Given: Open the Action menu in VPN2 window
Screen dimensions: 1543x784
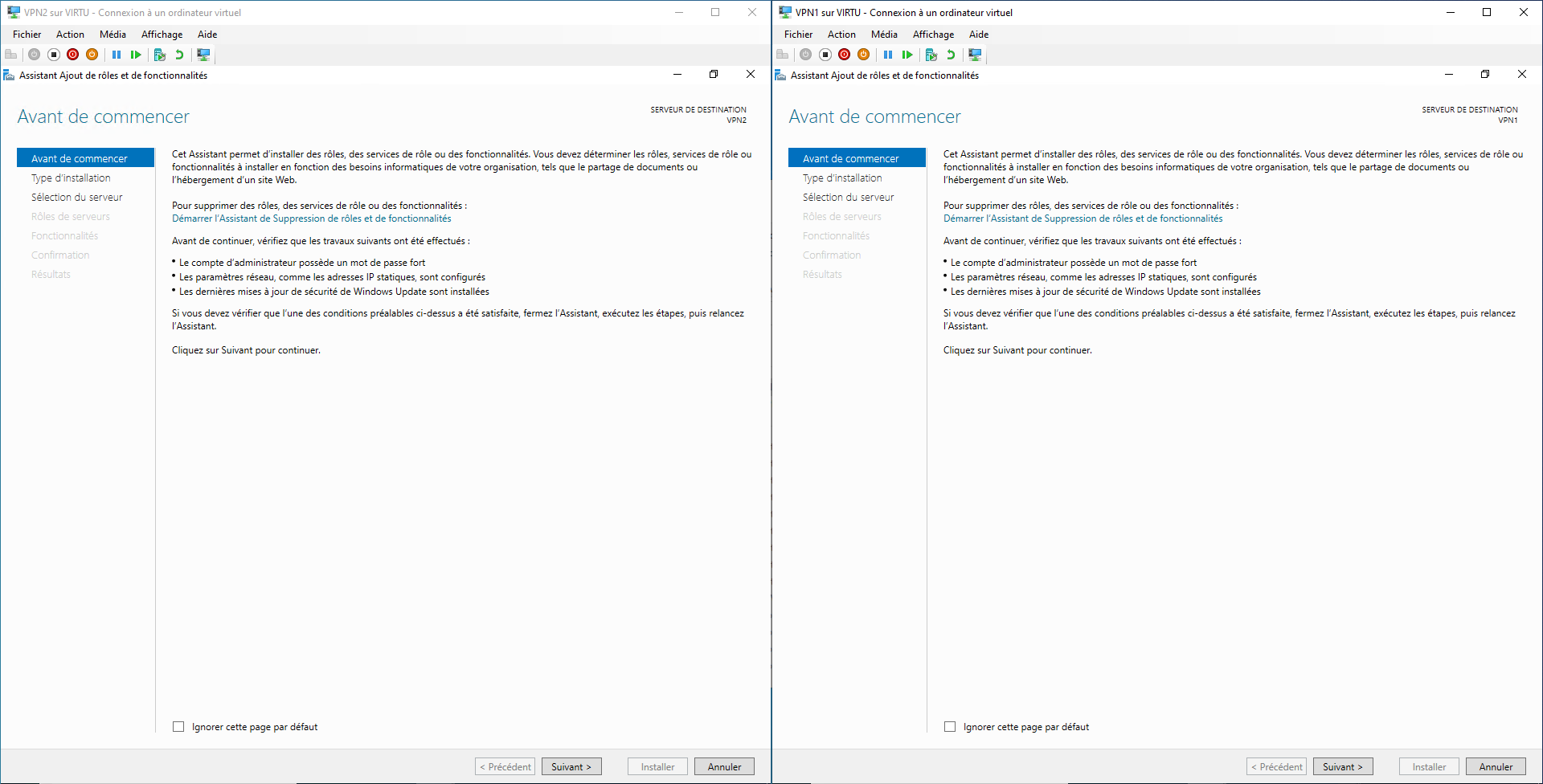Looking at the screenshot, I should [x=70, y=35].
